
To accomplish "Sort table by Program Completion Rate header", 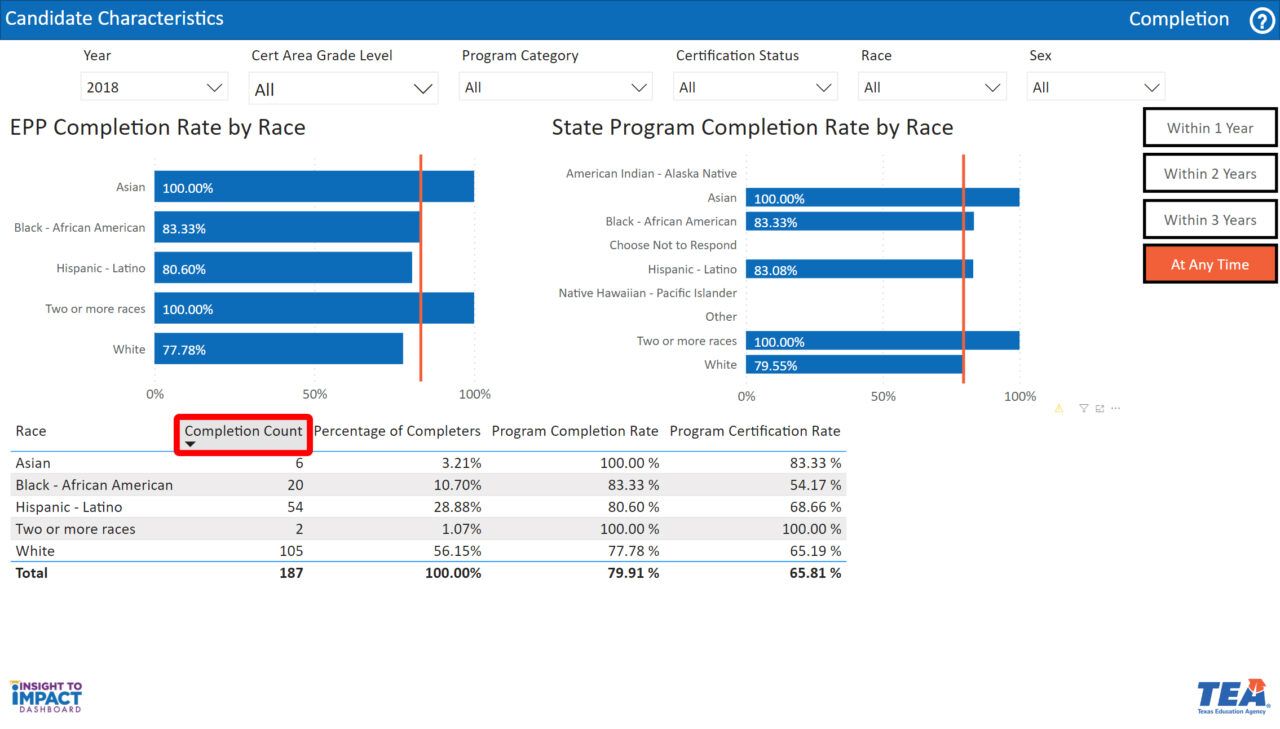I will [574, 431].
